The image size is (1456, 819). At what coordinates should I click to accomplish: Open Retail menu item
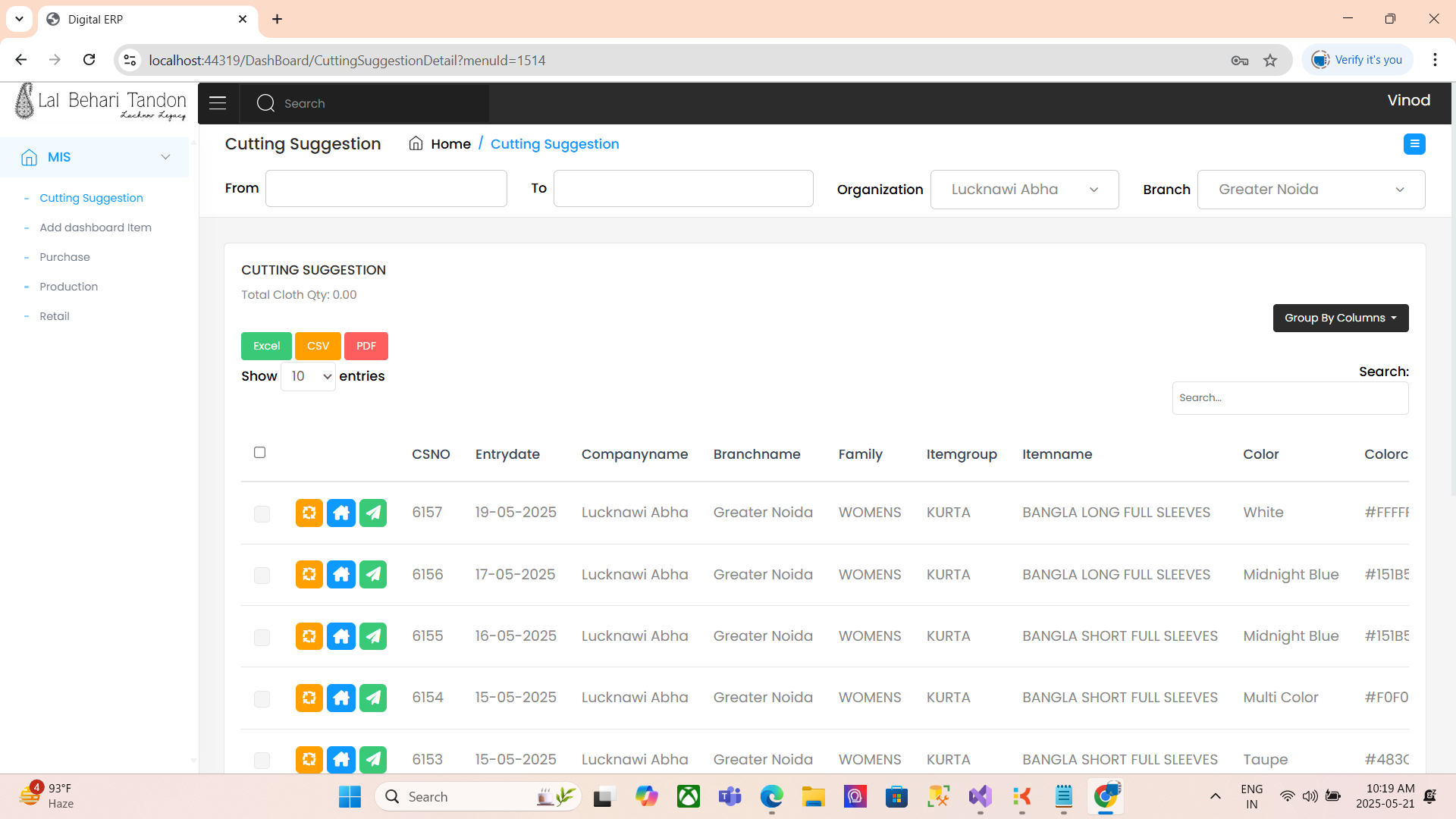pos(55,316)
